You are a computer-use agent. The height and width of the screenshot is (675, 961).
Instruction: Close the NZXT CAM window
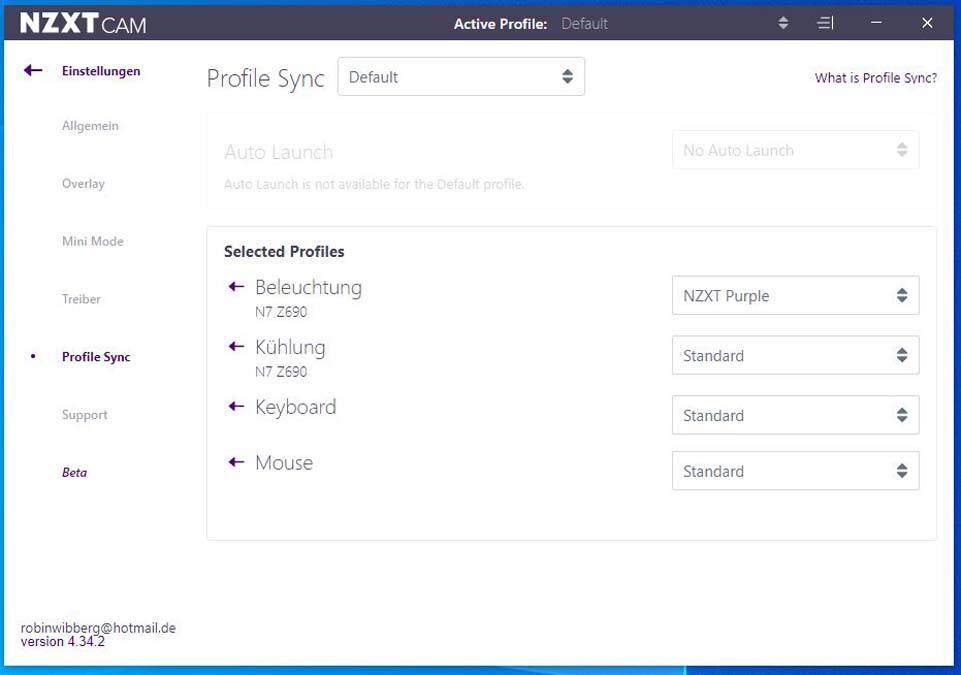(x=927, y=23)
